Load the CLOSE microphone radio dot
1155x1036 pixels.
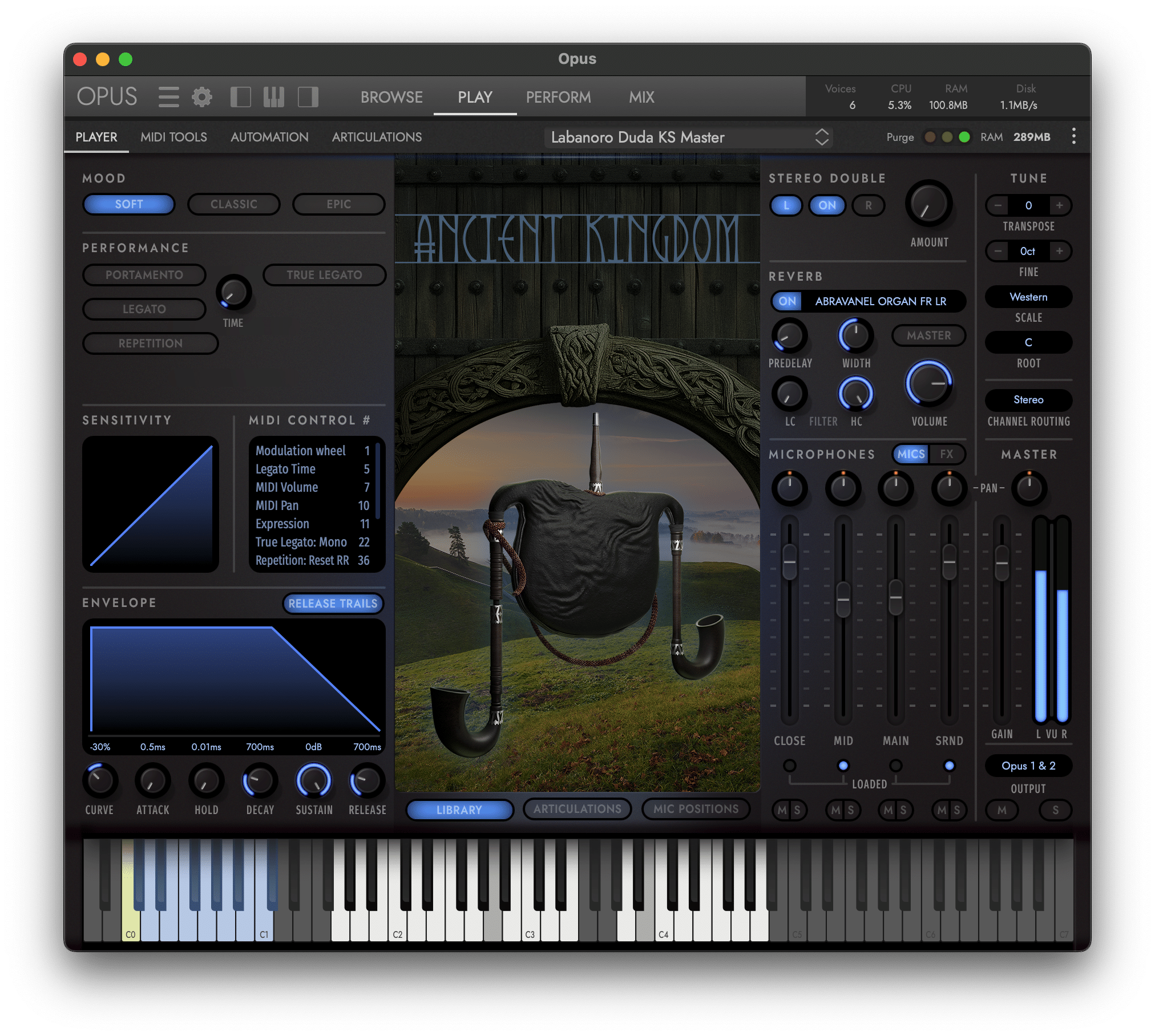tap(790, 766)
